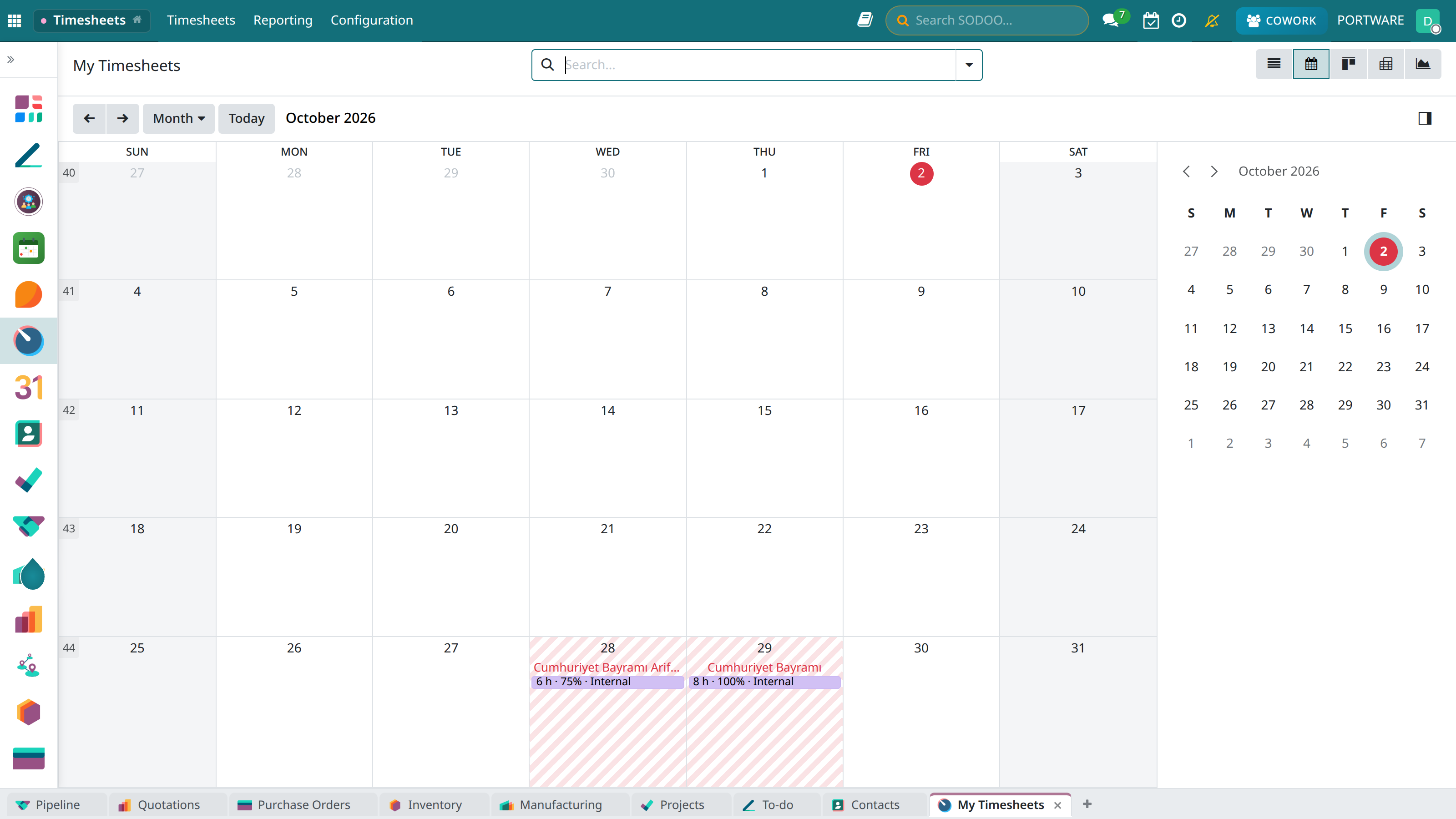
Task: Open the knowledge book icon
Action: 865,20
